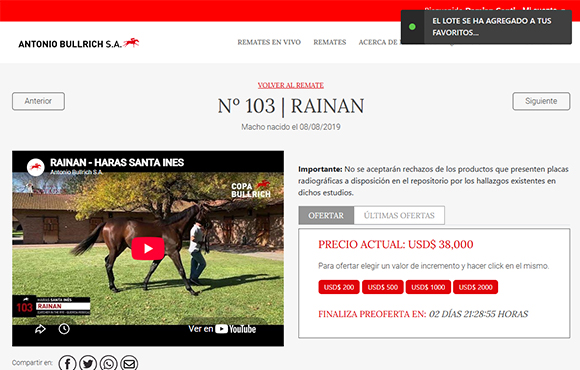Share lot via WhatsApp
The height and width of the screenshot is (370, 580).
[108, 364]
